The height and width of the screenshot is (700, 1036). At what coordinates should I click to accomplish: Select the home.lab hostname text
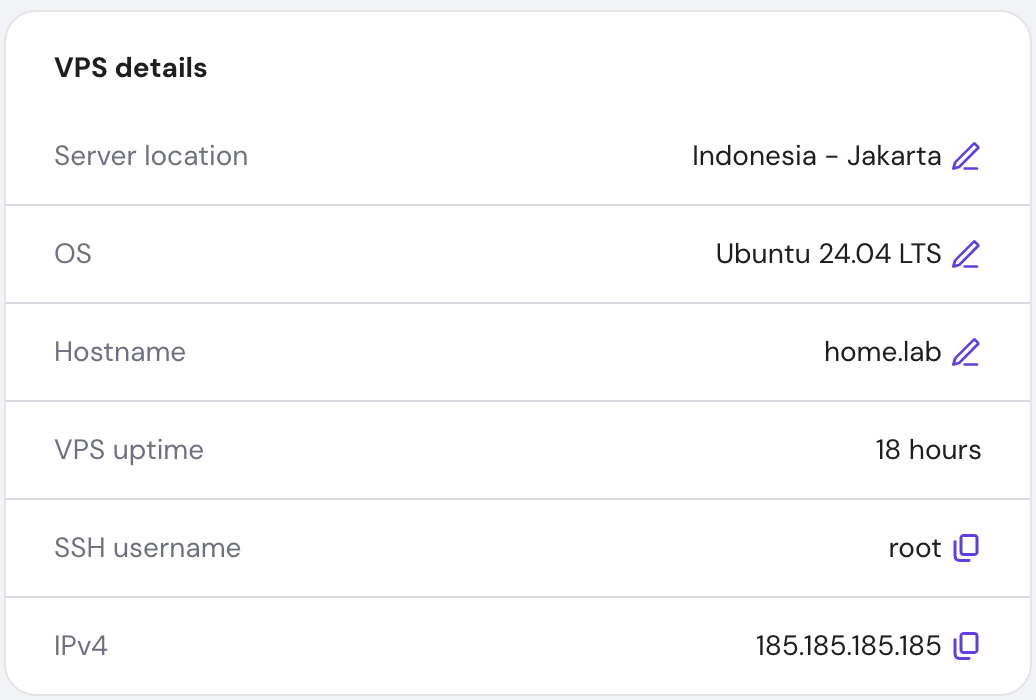[882, 352]
